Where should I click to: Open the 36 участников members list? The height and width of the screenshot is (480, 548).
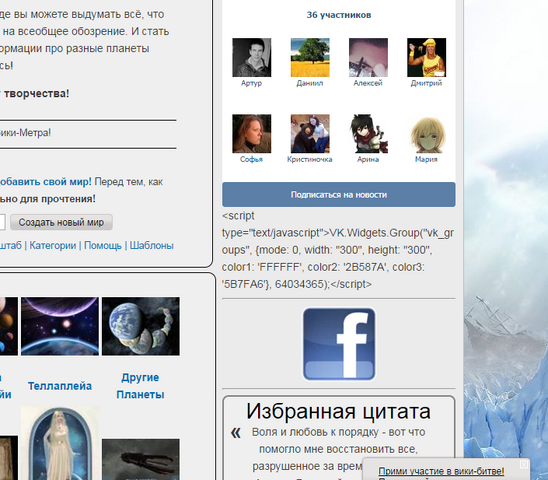(339, 15)
